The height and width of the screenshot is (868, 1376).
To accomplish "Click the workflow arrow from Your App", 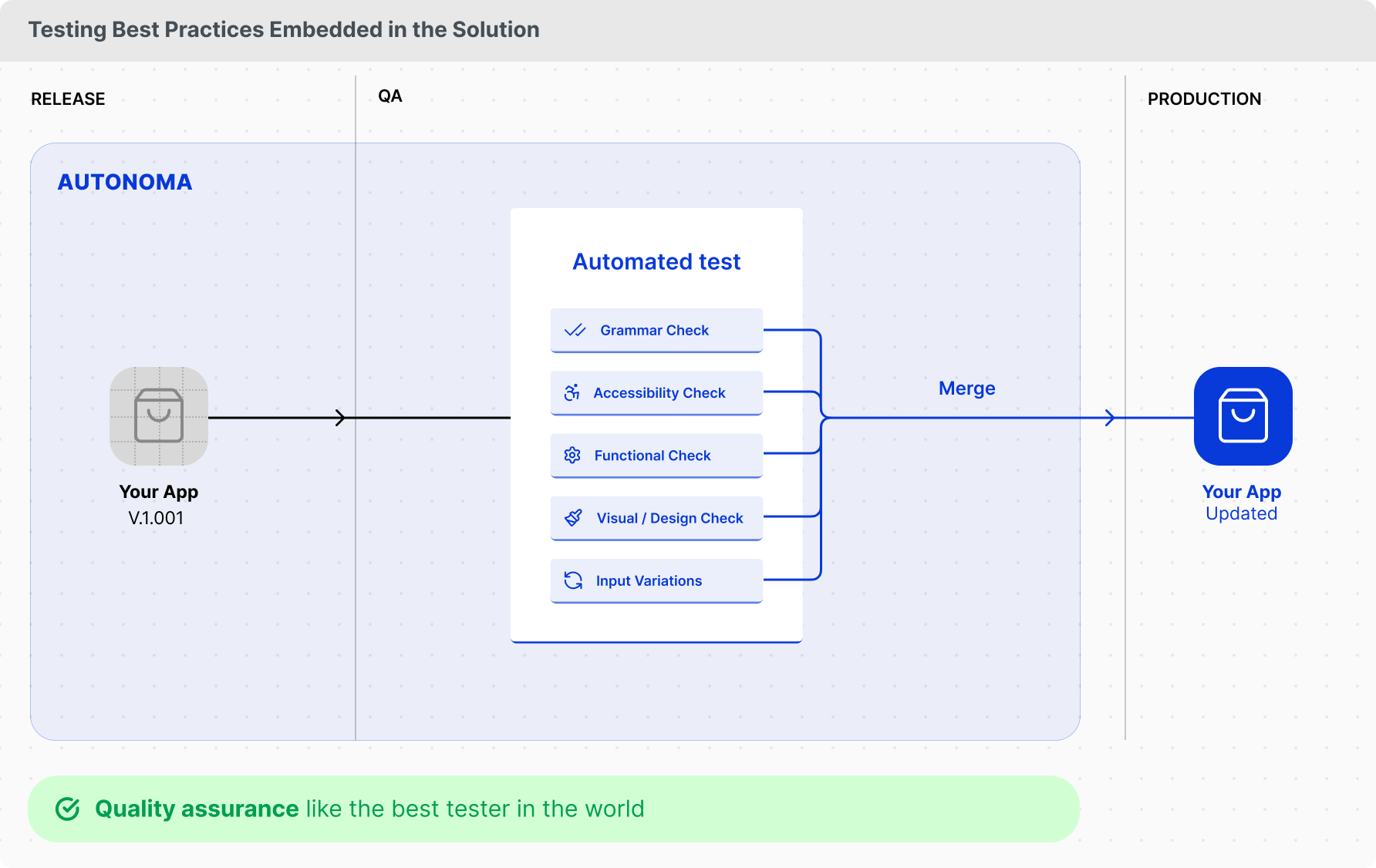I will (x=339, y=418).
